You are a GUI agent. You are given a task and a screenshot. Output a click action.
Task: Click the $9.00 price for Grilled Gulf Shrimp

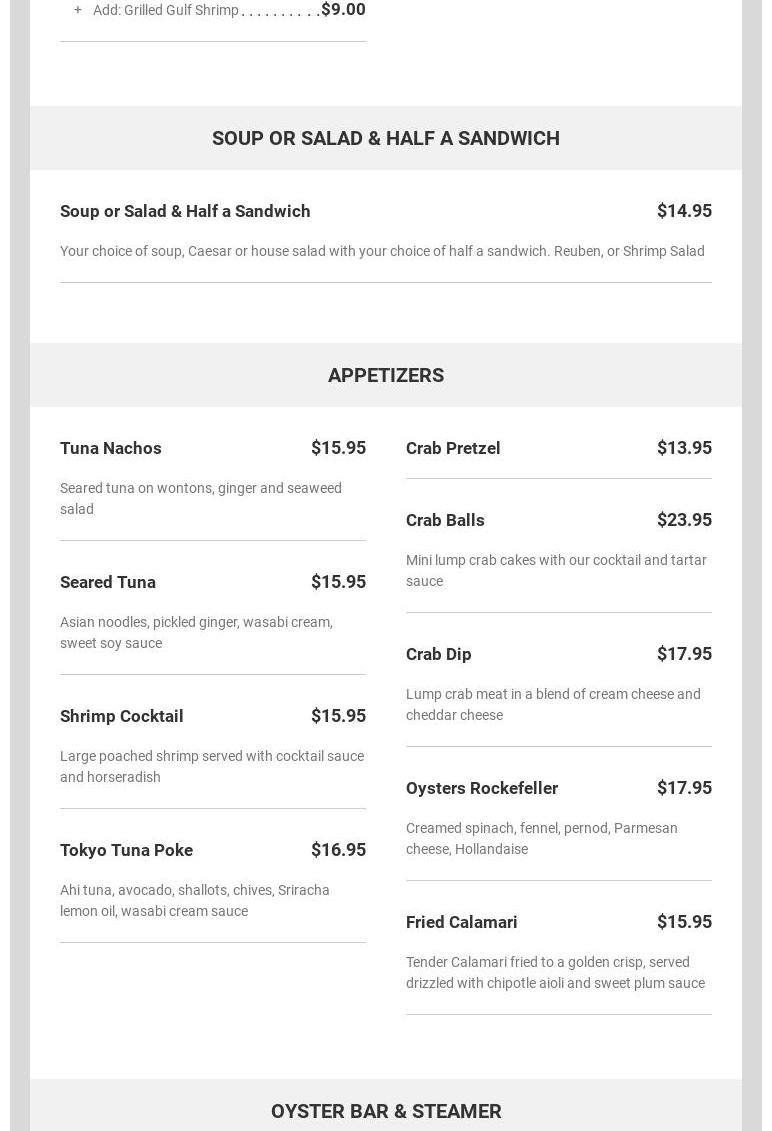point(343,10)
